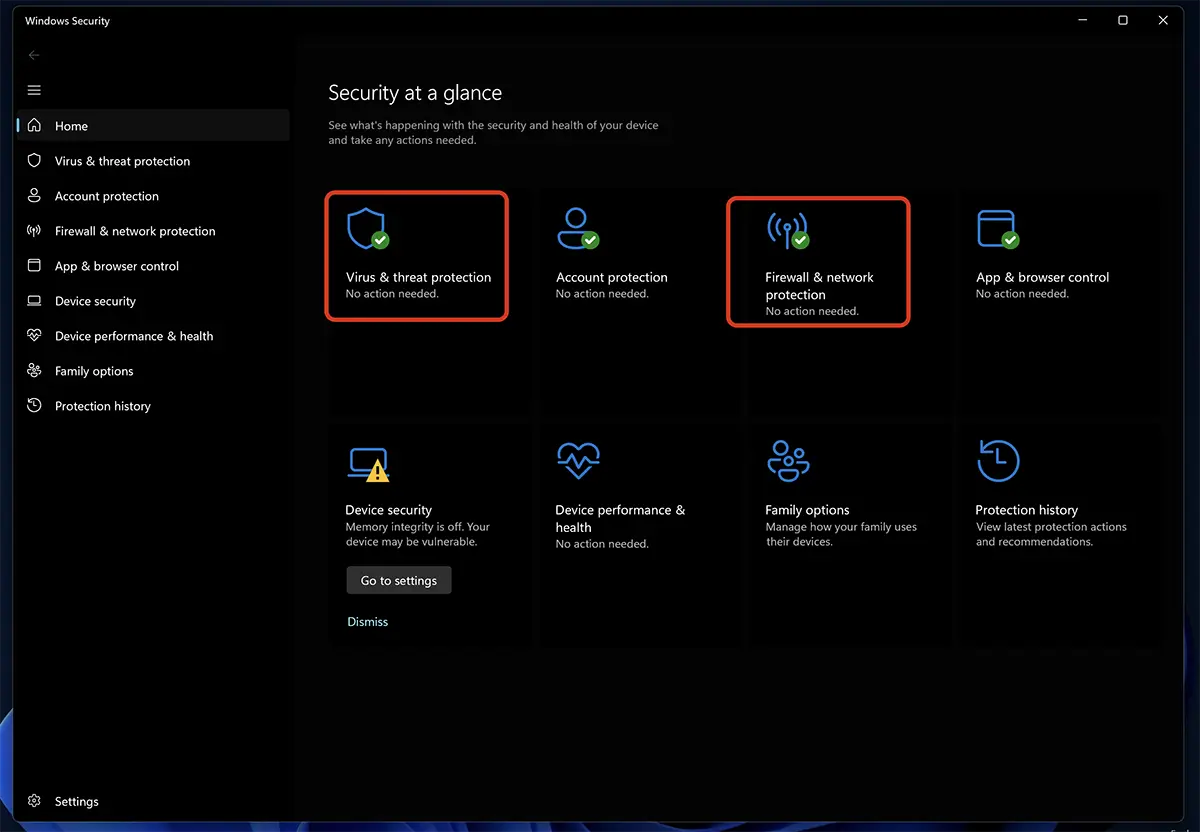The image size is (1200, 832).
Task: Open the App & browser control window card icon
Action: [998, 229]
